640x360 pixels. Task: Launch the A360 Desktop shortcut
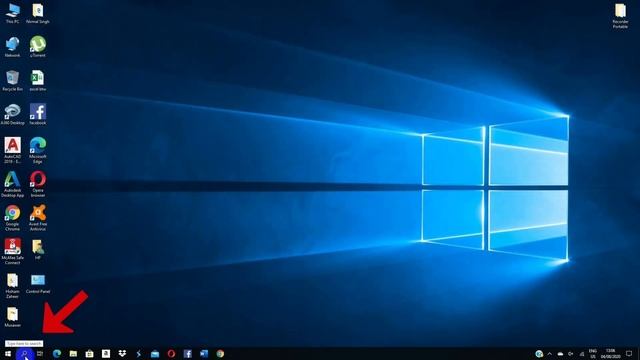(x=13, y=114)
